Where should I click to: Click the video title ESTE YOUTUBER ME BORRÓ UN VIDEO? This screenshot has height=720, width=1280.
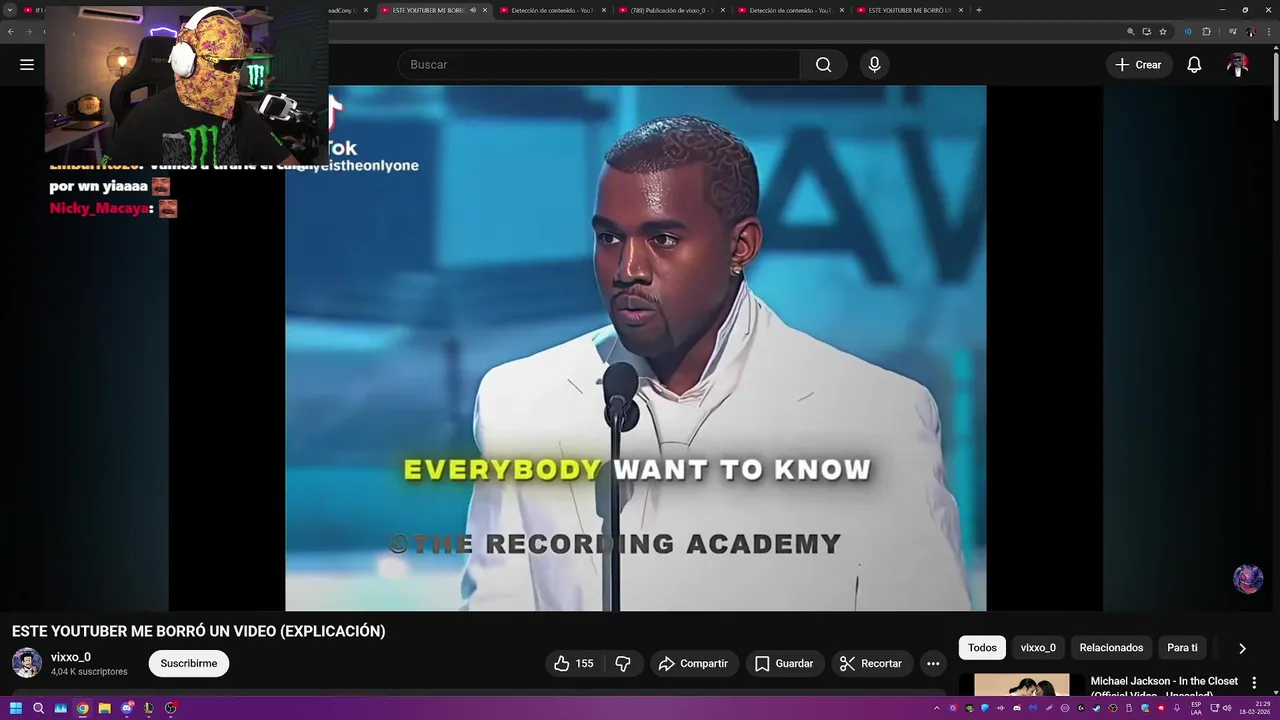pyautogui.click(x=198, y=631)
